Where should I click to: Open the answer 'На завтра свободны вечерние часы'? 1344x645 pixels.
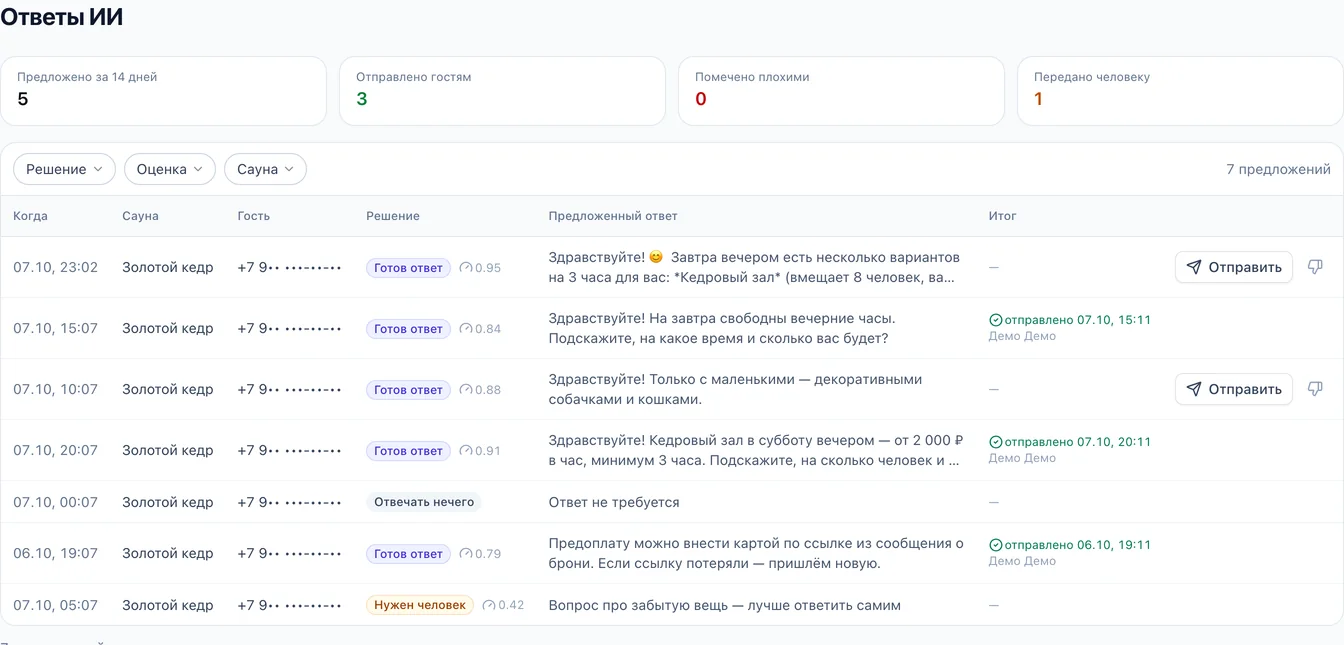pos(722,328)
